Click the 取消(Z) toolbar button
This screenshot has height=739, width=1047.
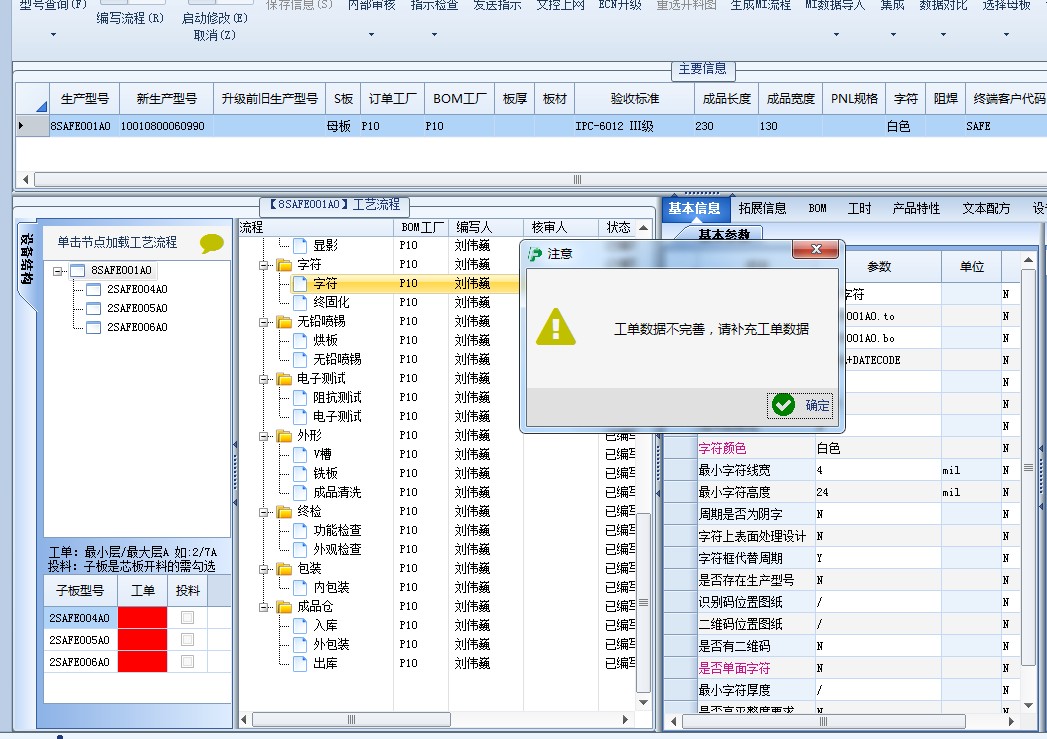(x=214, y=35)
